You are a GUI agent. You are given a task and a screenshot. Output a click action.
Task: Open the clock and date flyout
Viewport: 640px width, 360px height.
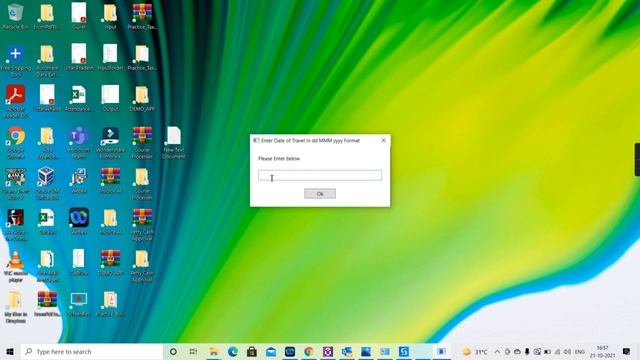click(x=602, y=351)
